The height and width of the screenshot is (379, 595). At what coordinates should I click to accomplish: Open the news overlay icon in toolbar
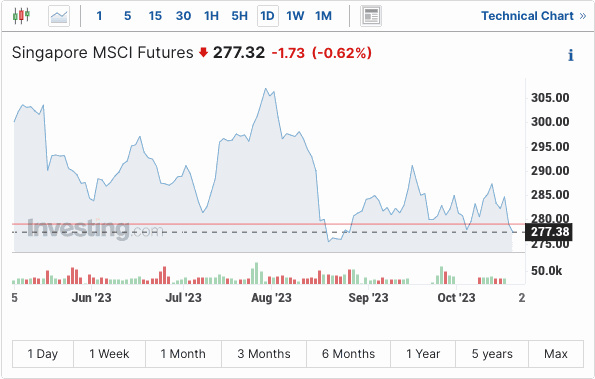371,16
